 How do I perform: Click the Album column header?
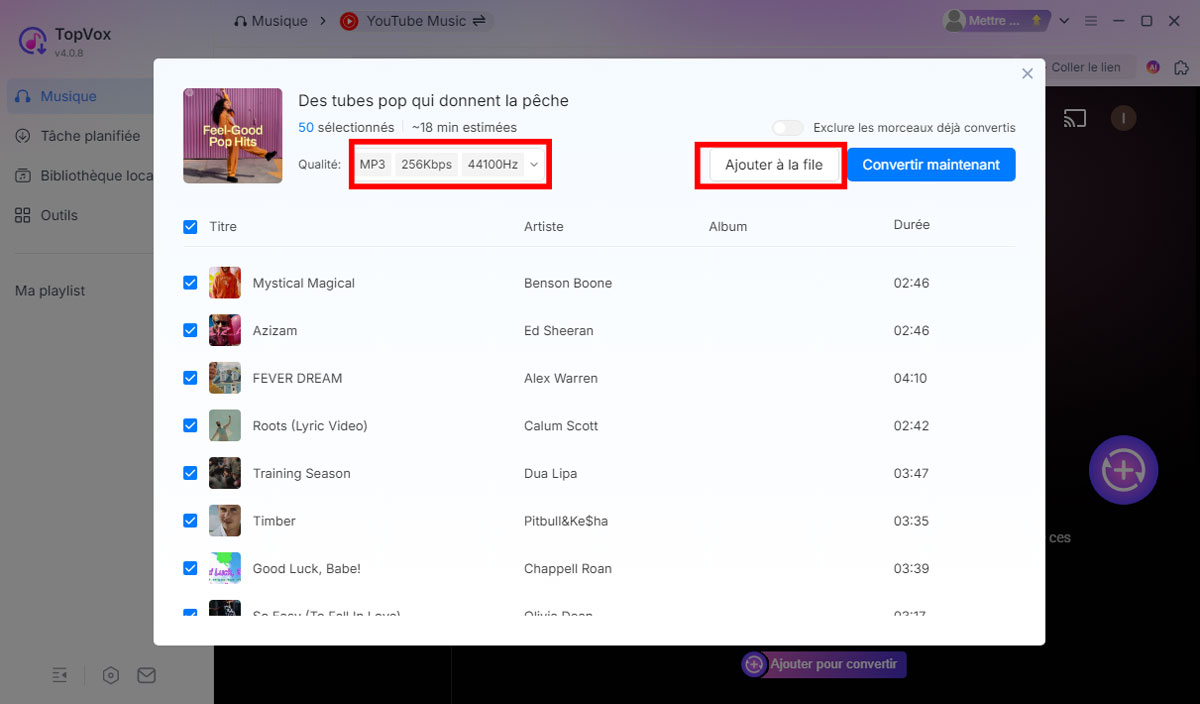[x=728, y=227]
